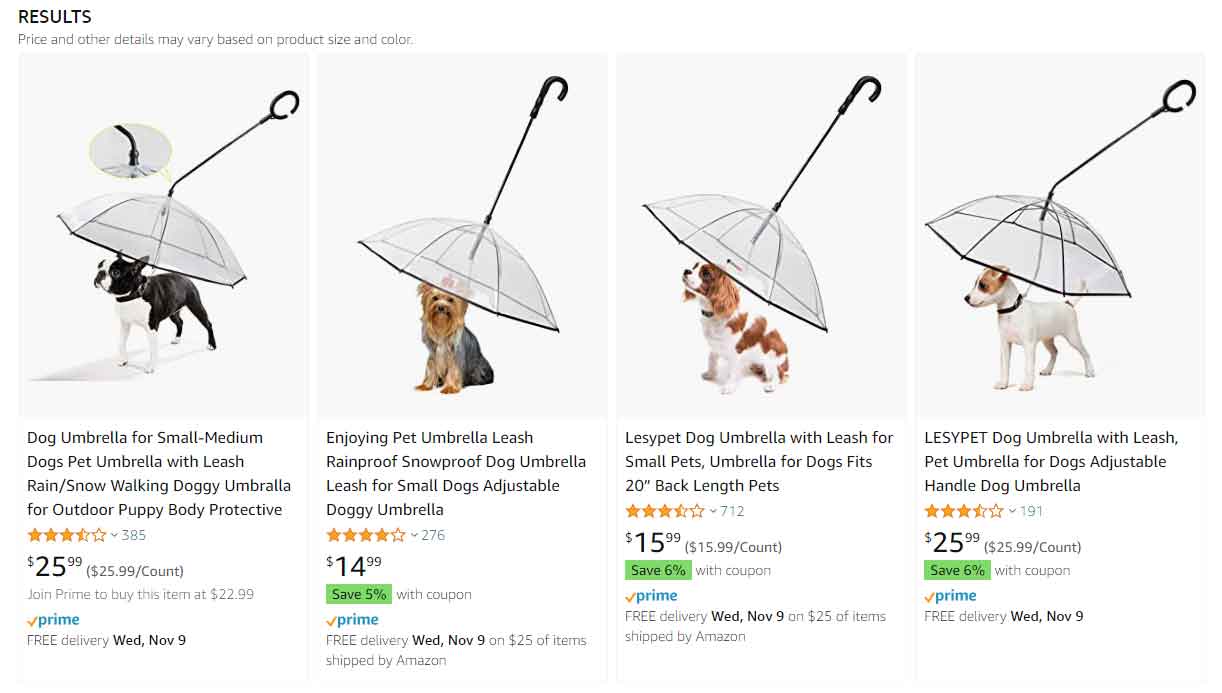Open the Yorkie umbrella leash product image
This screenshot has height=693, width=1222.
click(x=462, y=235)
